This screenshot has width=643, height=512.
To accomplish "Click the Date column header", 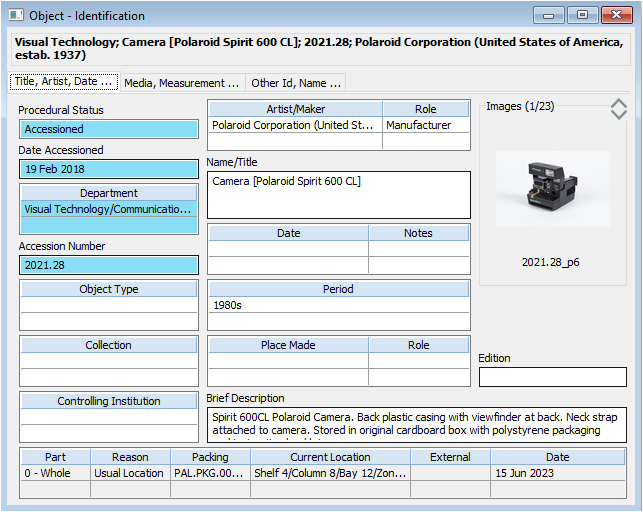I will pos(289,233).
